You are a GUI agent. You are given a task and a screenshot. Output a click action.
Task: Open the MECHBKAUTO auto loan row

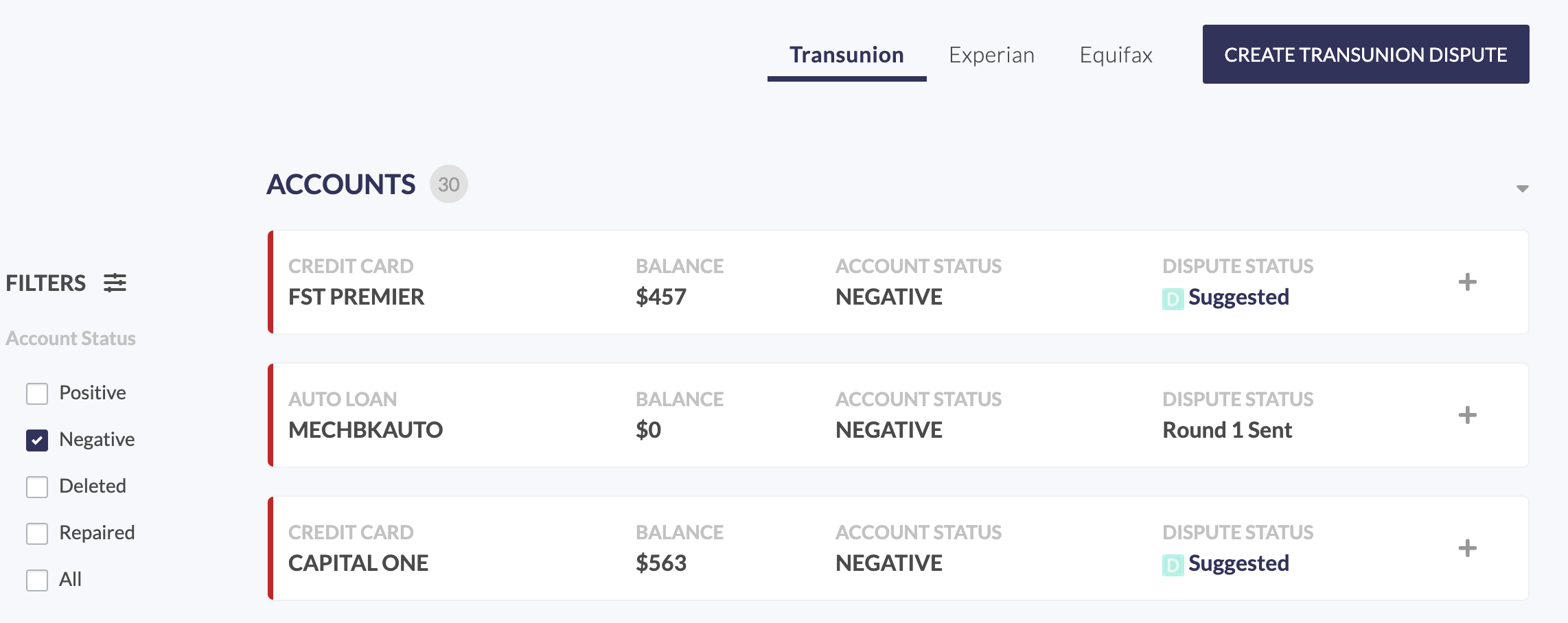click(898, 415)
